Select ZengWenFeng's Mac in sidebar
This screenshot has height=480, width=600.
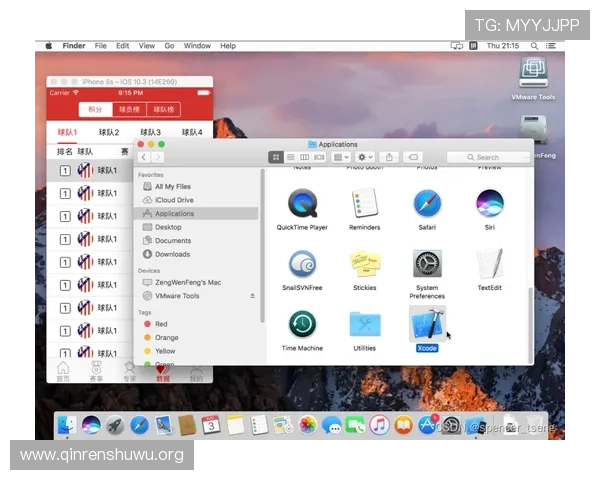tap(196, 282)
